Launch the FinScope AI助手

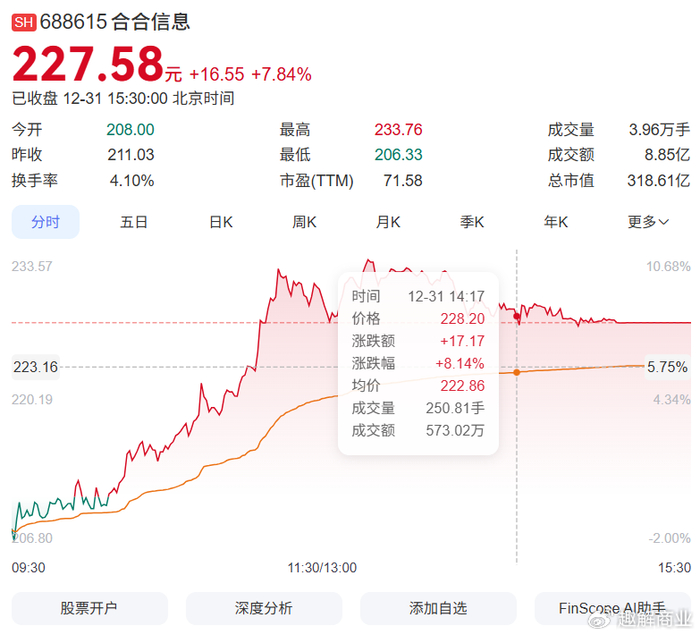(x=612, y=608)
